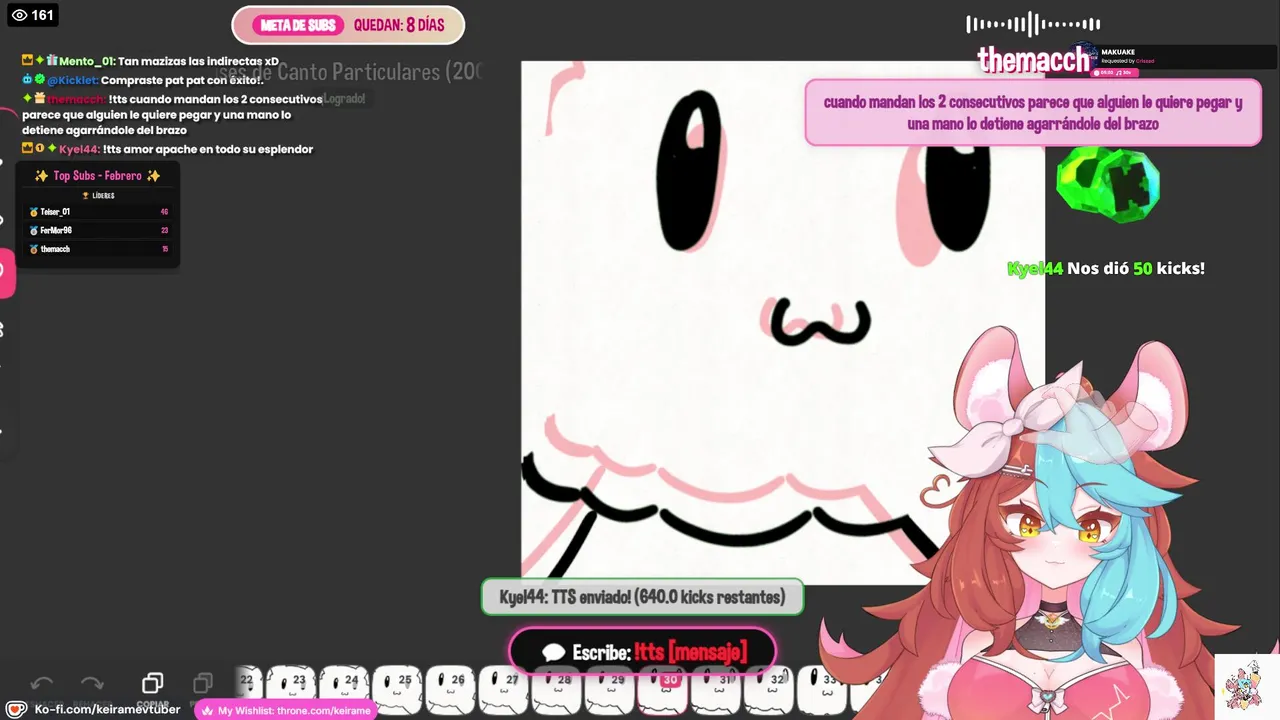1280x720 pixels.
Task: Click the chat bubble icon beside Escribe
Action: (x=554, y=653)
